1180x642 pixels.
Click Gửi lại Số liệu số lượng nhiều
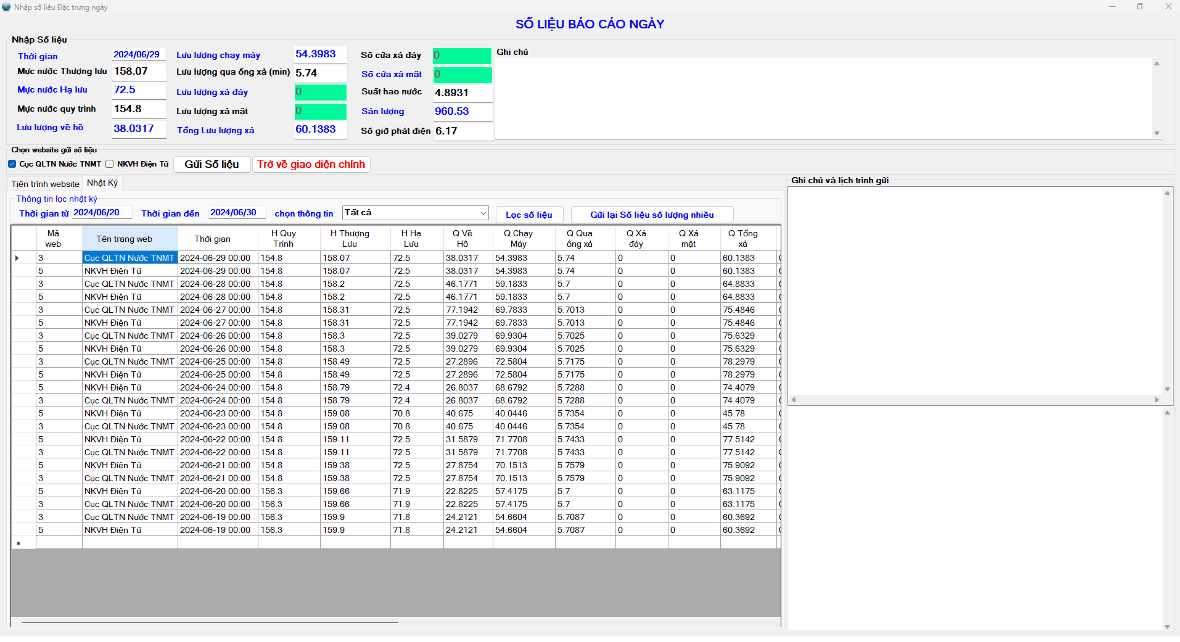coord(652,214)
